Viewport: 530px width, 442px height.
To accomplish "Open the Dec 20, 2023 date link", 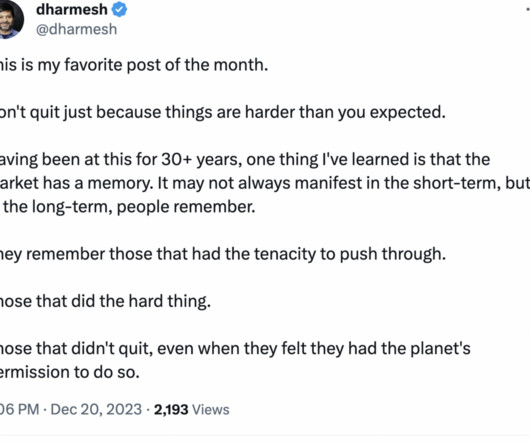I will click(x=96, y=409).
